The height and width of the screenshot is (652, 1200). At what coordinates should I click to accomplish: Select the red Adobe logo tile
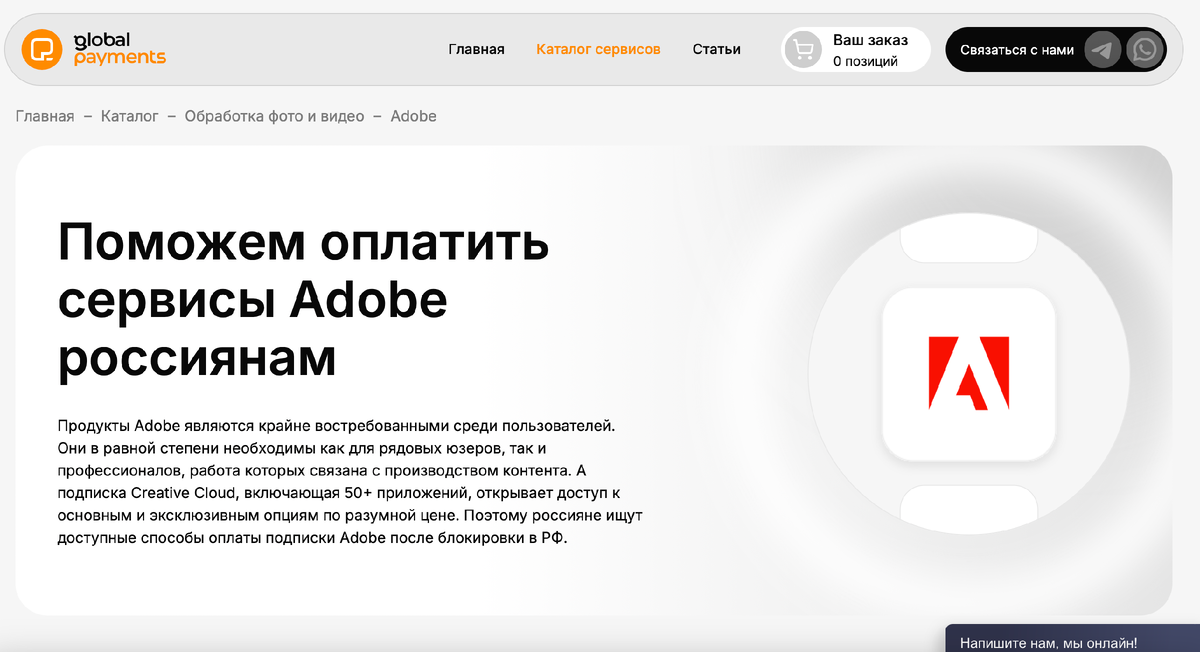[x=969, y=374]
